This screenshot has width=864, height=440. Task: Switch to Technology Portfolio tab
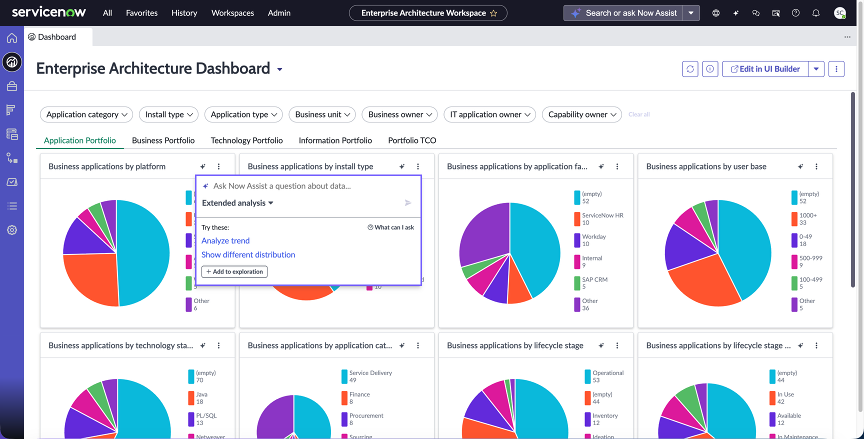(x=247, y=140)
